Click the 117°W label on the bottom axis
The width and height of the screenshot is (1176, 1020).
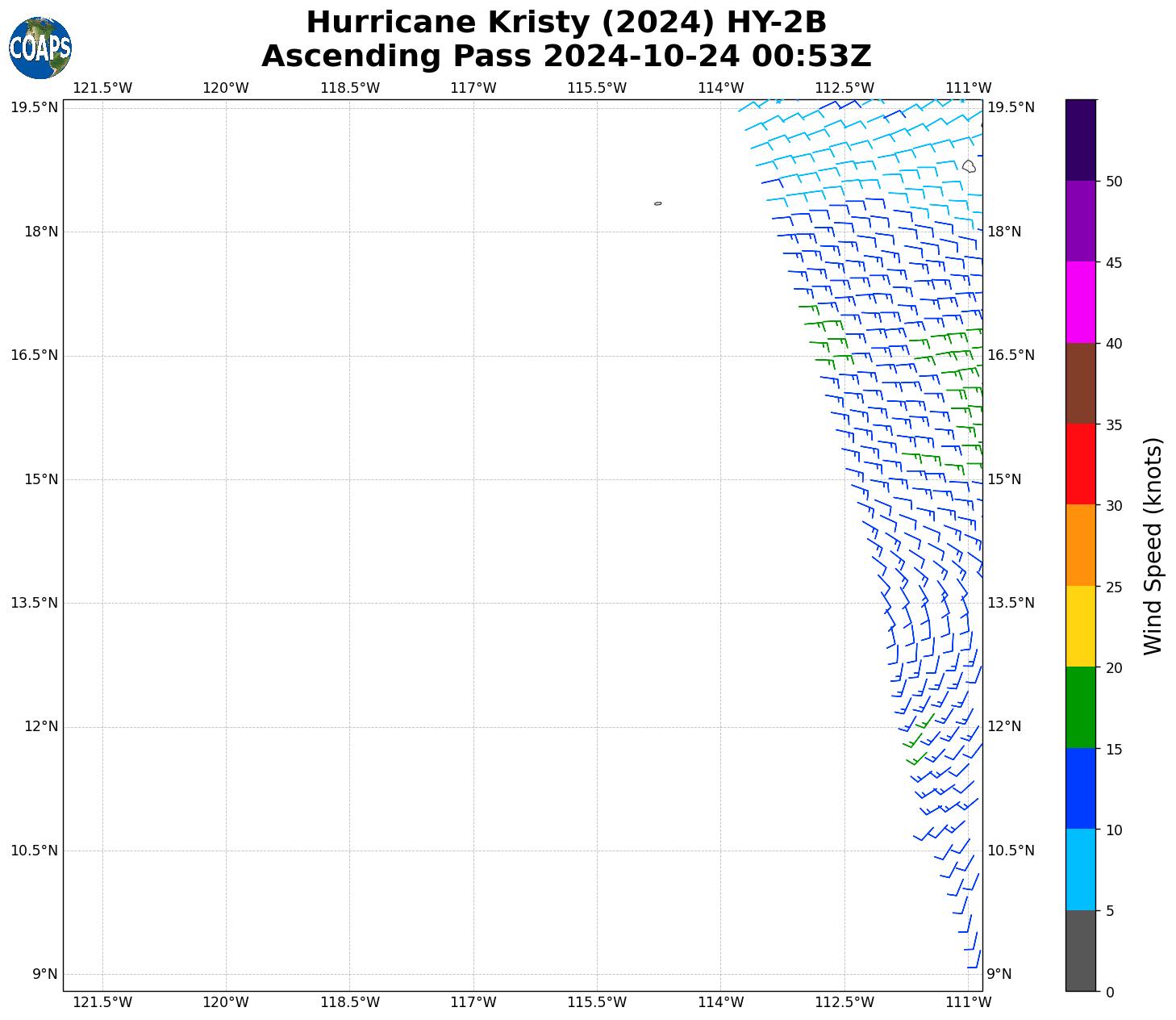tap(473, 1002)
